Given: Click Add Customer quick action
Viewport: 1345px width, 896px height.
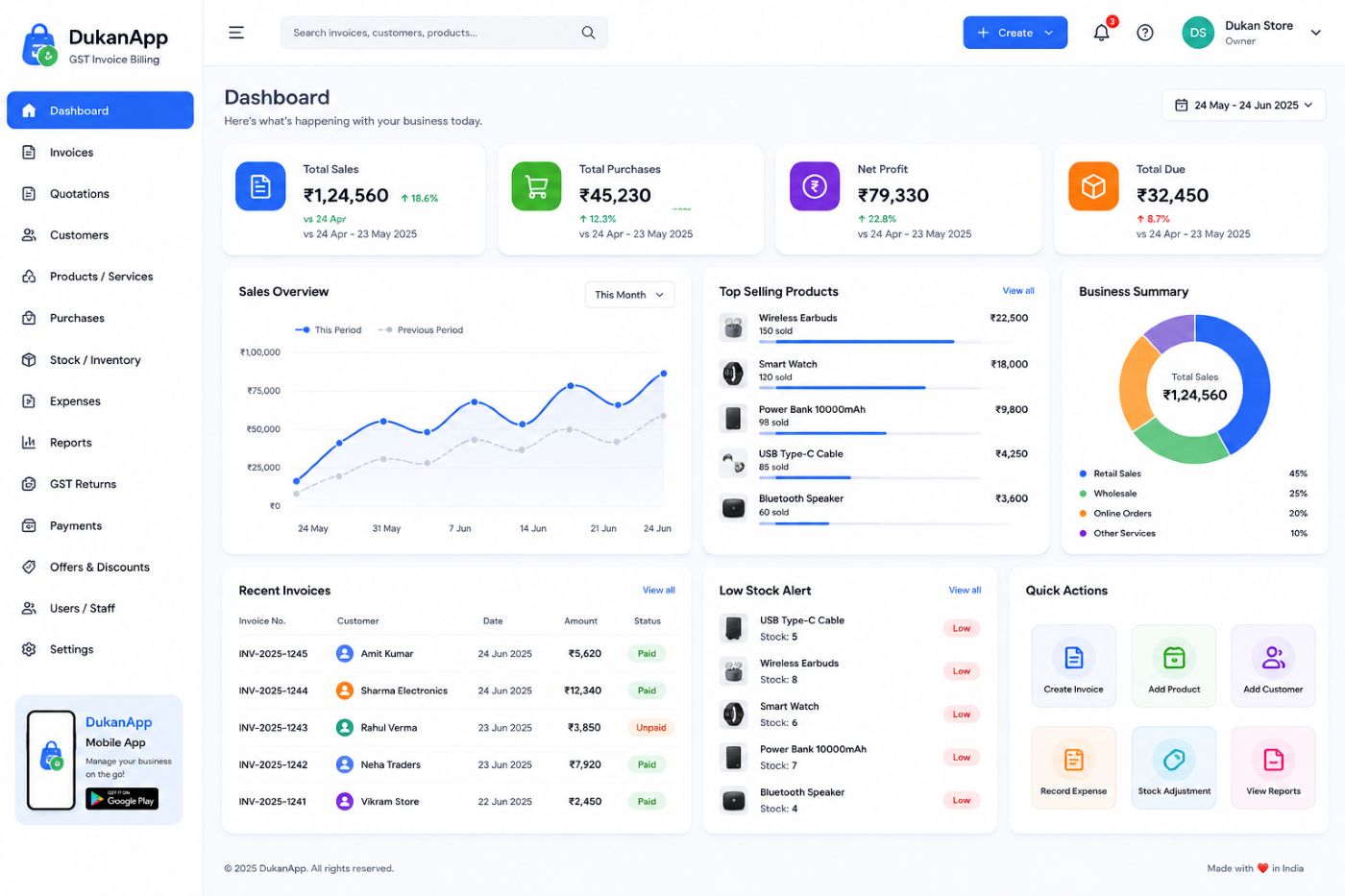Looking at the screenshot, I should click(x=1273, y=666).
